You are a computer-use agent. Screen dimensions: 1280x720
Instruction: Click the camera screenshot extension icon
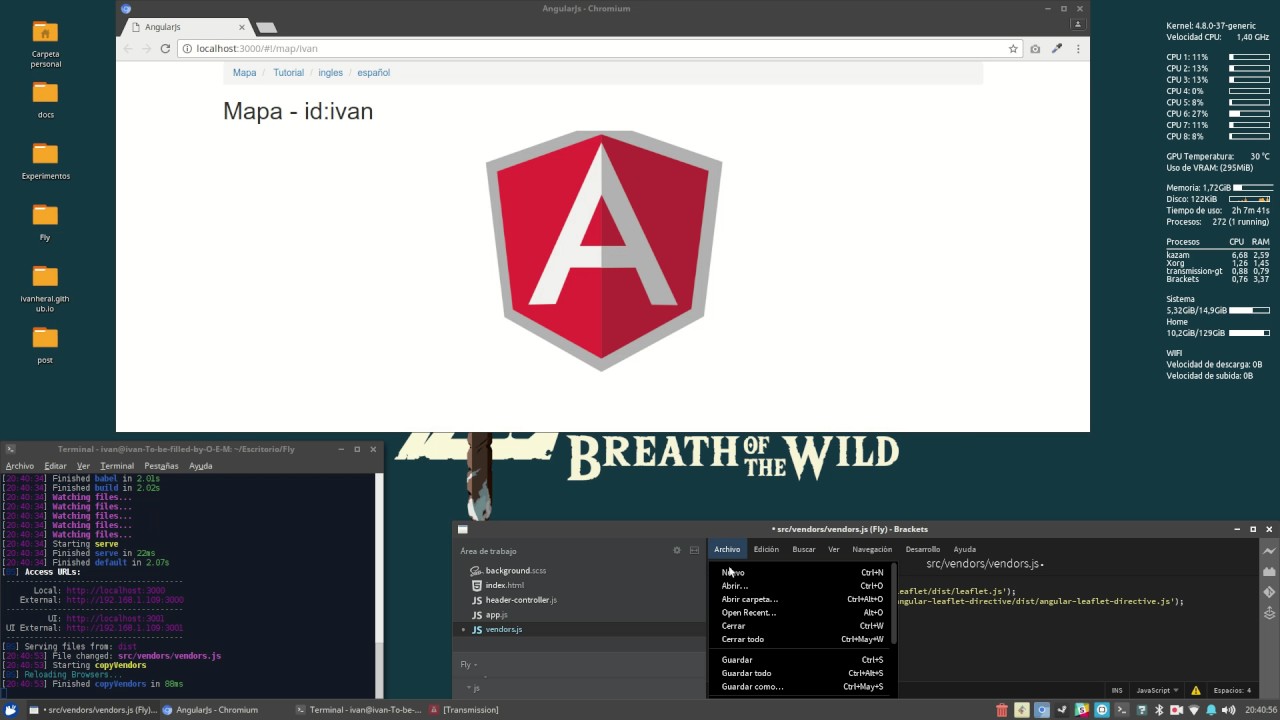(x=1035, y=48)
